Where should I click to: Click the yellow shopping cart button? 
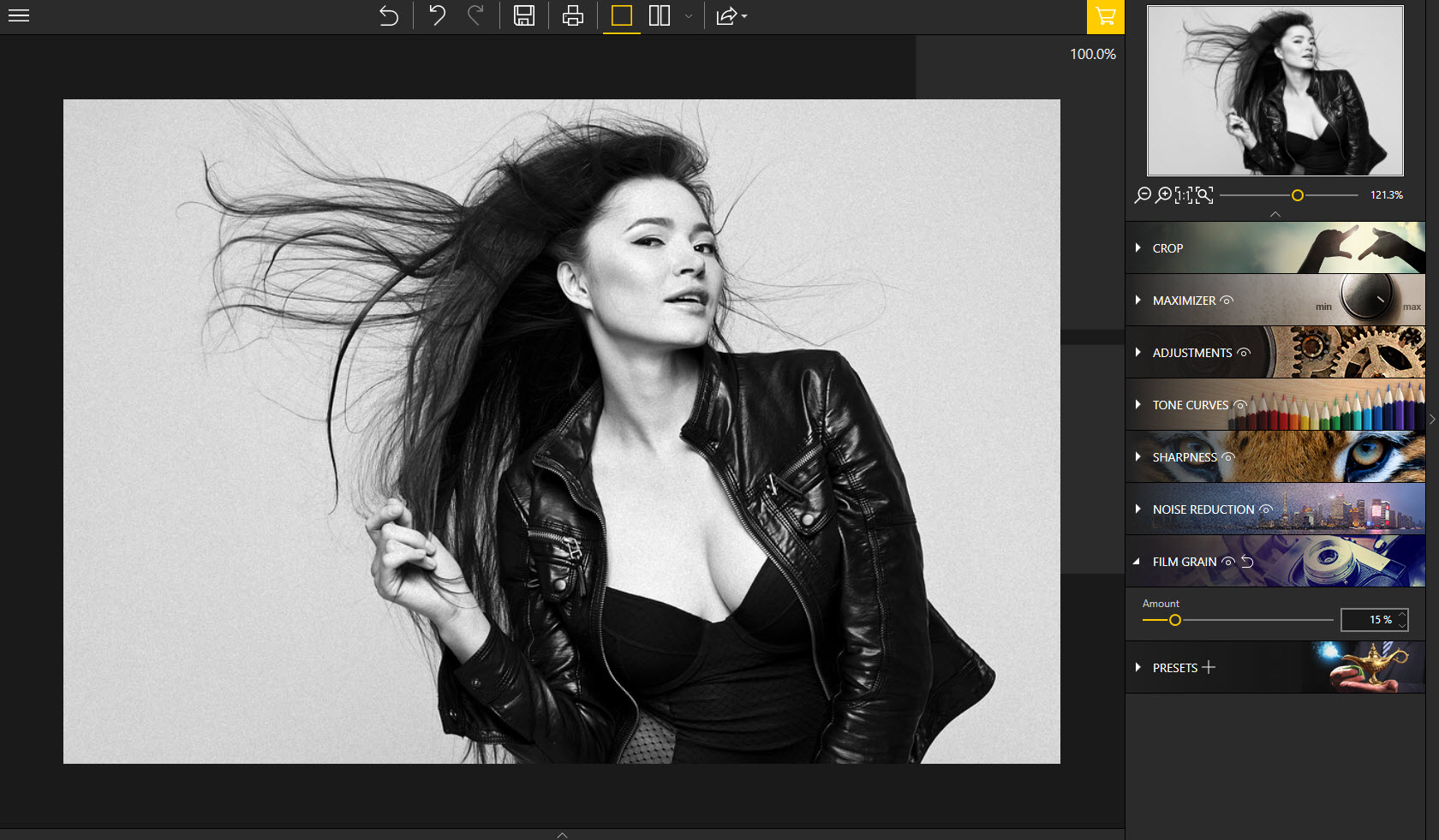tap(1105, 16)
